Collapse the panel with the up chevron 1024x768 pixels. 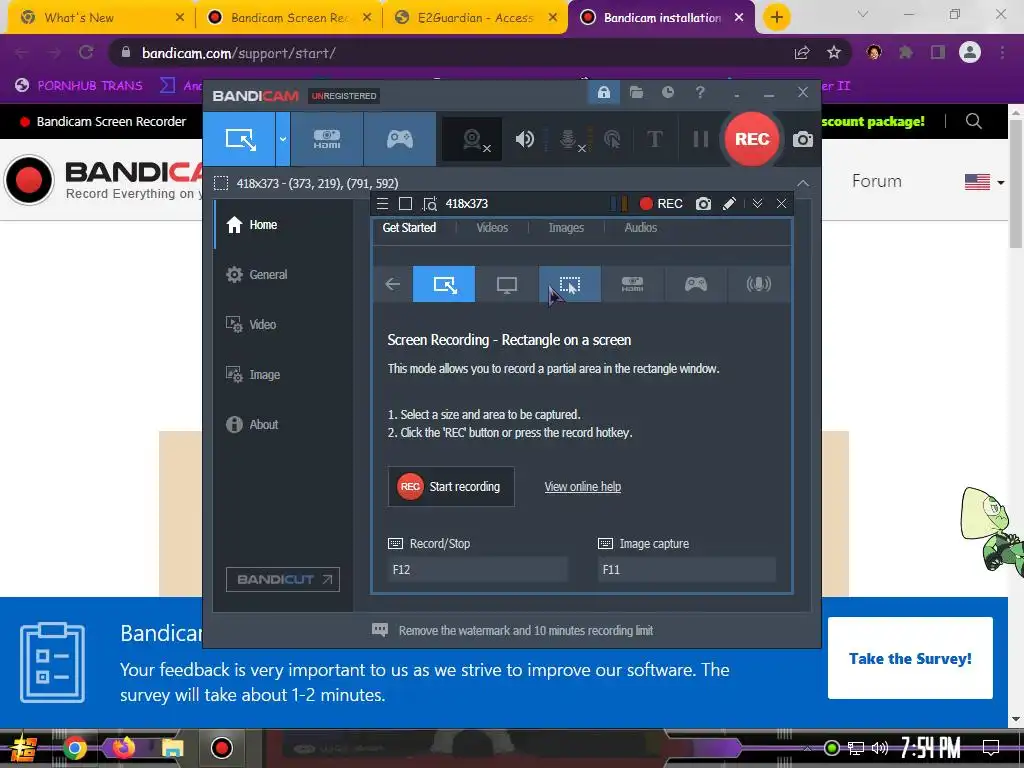click(x=803, y=184)
